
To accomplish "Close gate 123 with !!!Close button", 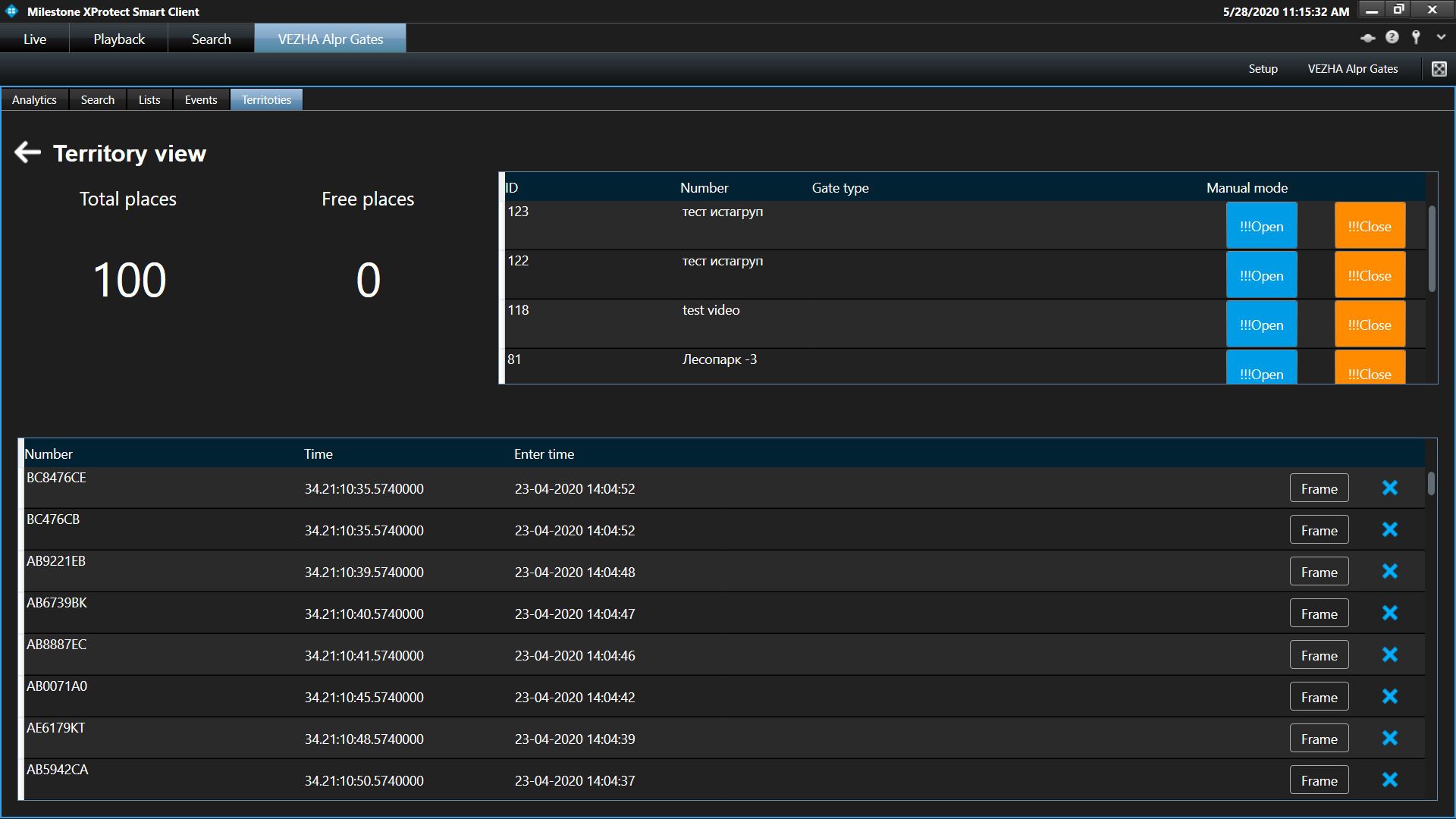I will point(1370,226).
